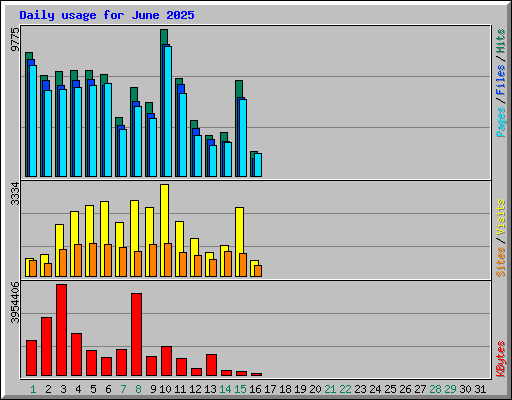Viewport: 512px width, 400px height.
Task: Click green day label 15
Action: (240, 389)
